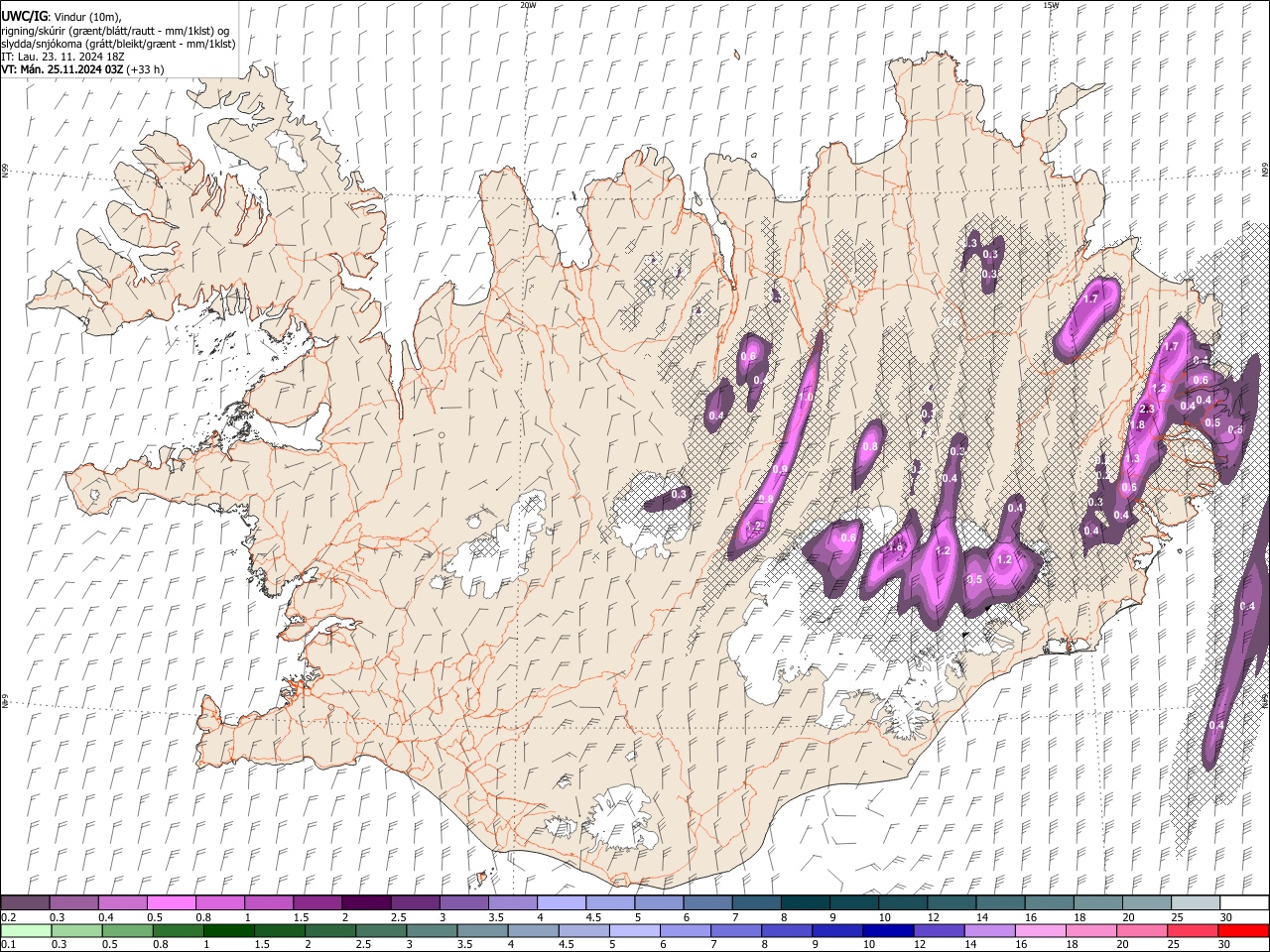This screenshot has height=952, width=1270.
Task: Click the '2.3' precipitation value on the map
Action: [x=1148, y=410]
